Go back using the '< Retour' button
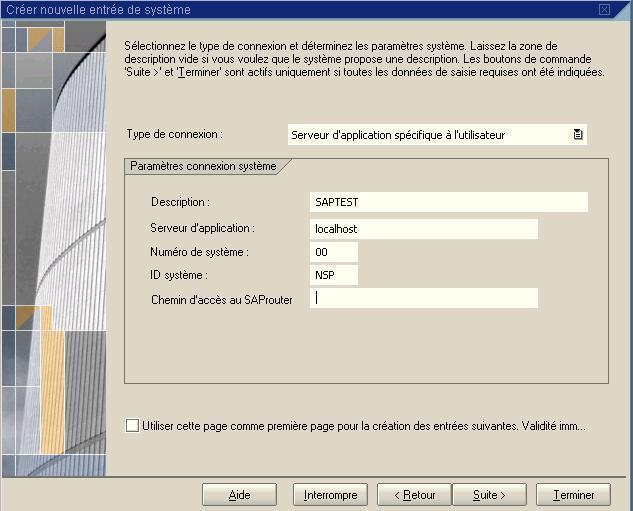This screenshot has width=633, height=511. click(414, 495)
